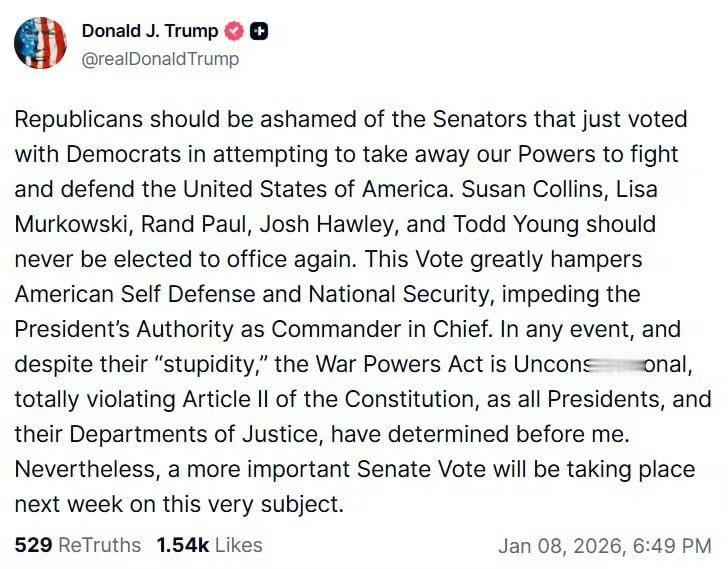This screenshot has height=569, width=728.
Task: Click the phrase "War Powers Act"
Action: (399, 364)
